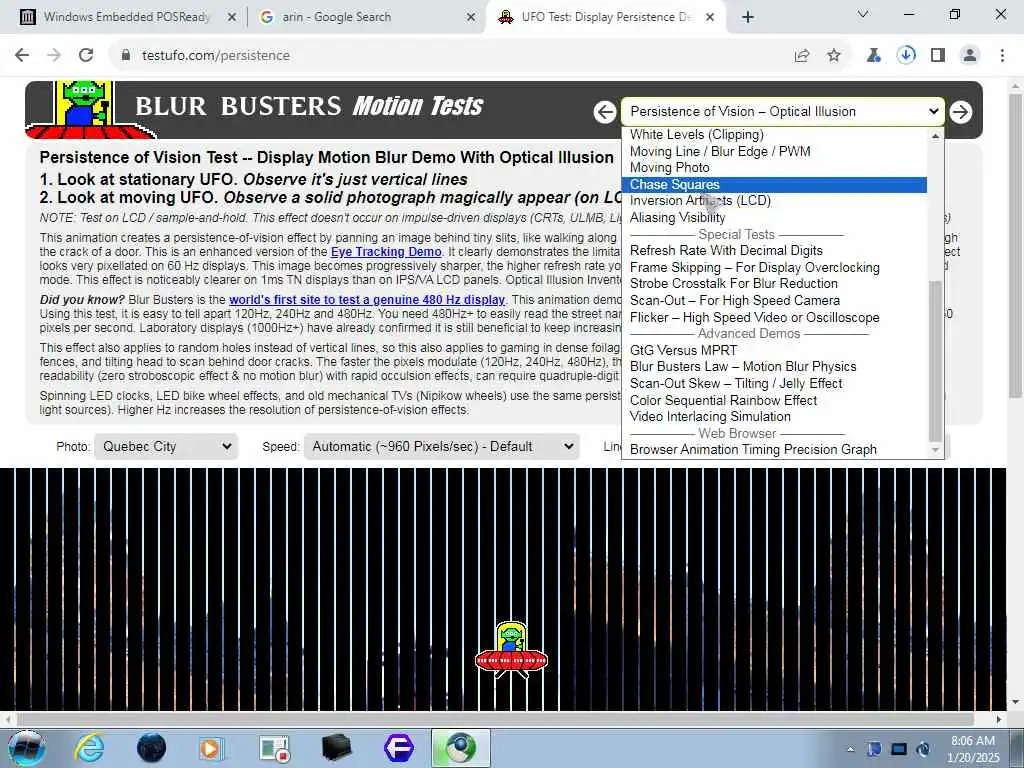Click the horizontal scrollbar at page bottom

(x=496, y=719)
